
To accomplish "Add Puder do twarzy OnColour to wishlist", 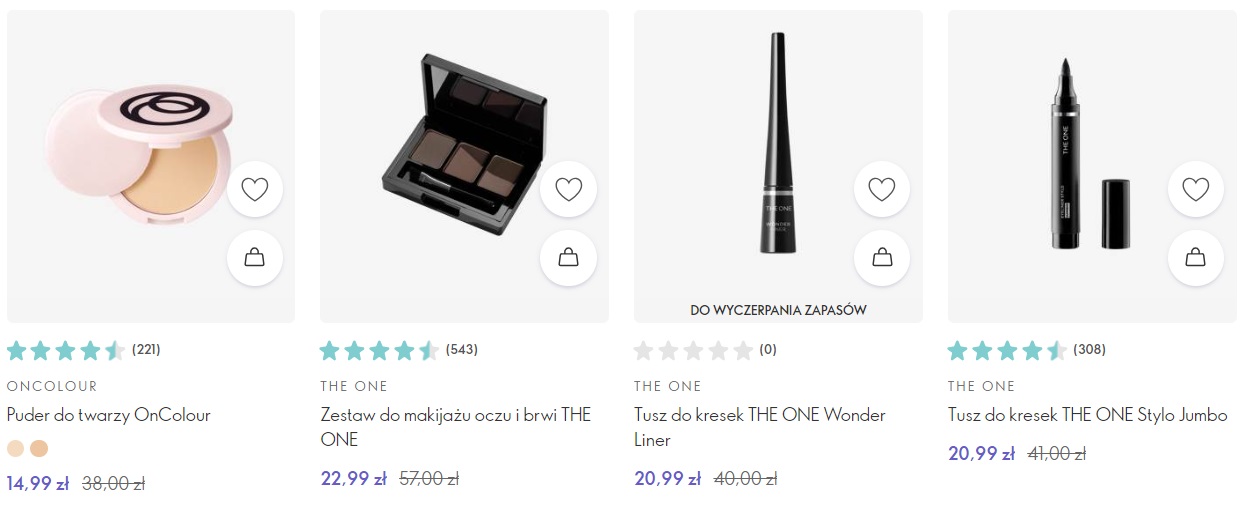I will coord(255,189).
